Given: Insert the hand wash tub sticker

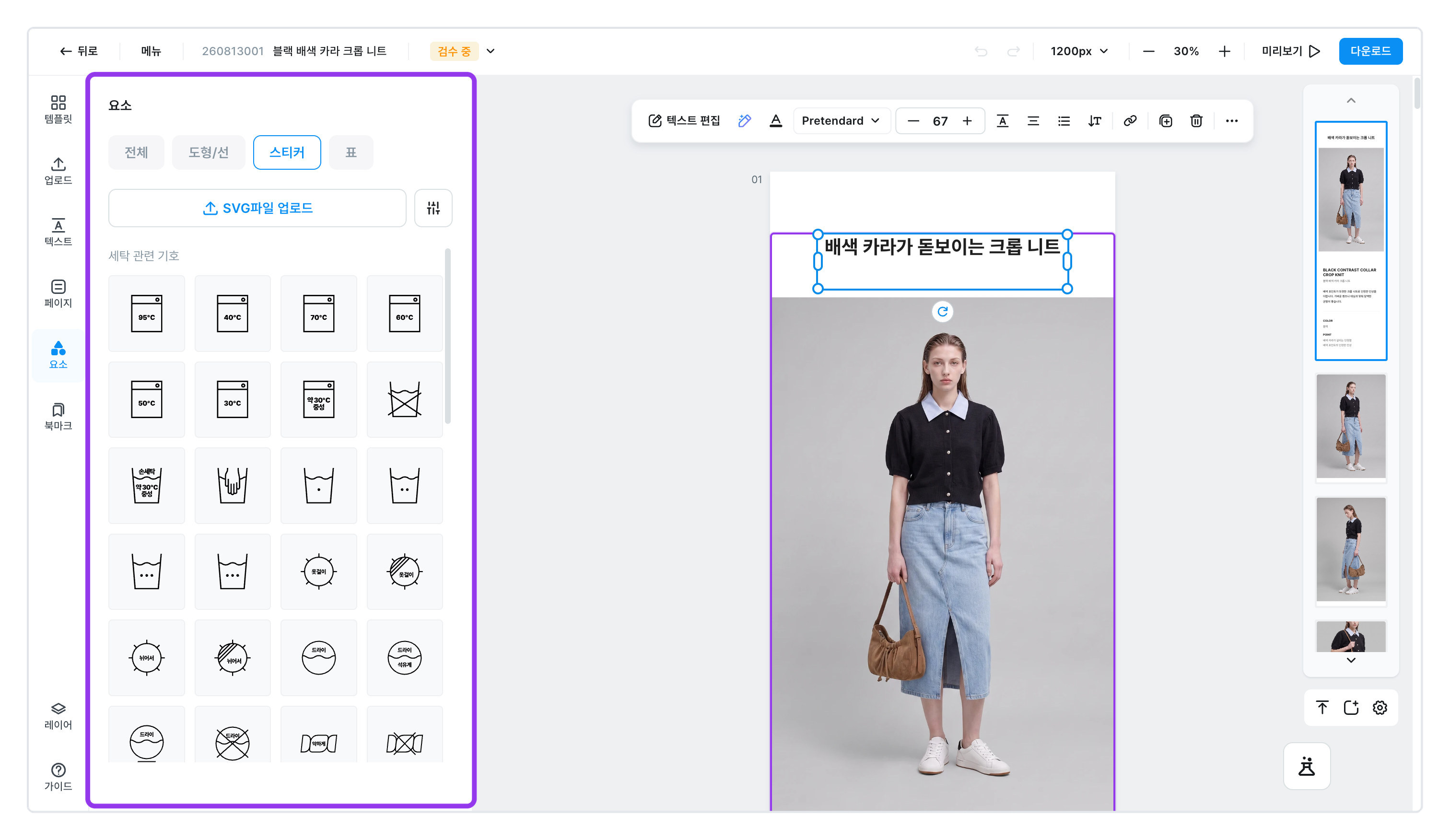Looking at the screenshot, I should [x=233, y=486].
